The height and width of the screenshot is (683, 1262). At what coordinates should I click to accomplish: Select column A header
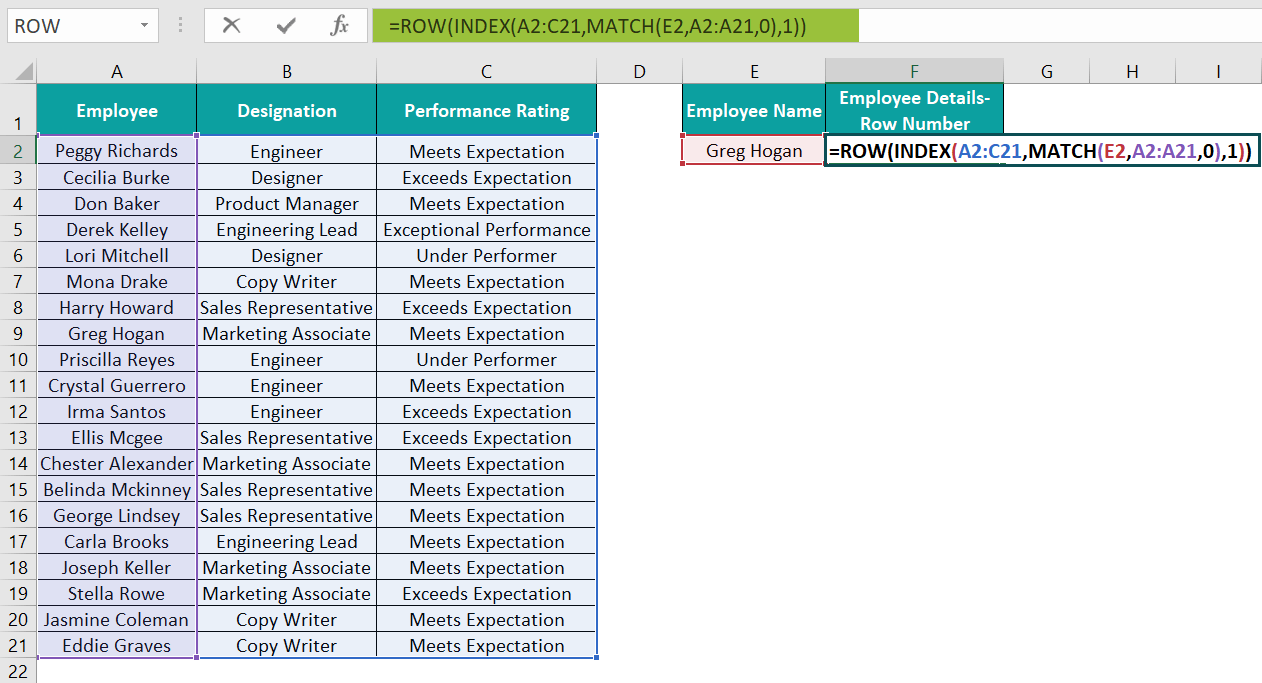117,71
